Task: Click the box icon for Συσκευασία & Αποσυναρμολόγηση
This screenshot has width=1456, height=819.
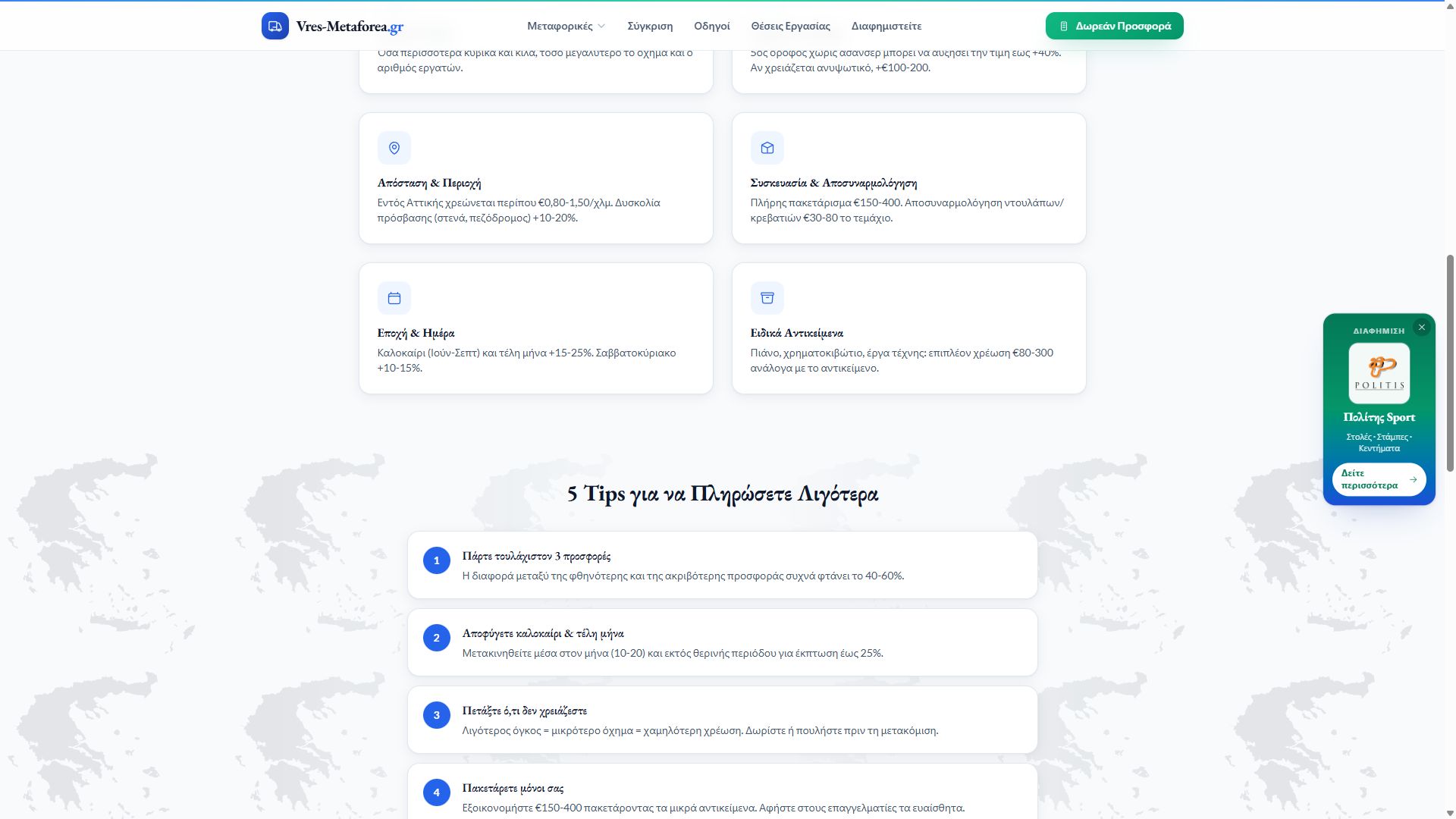Action: coord(767,148)
